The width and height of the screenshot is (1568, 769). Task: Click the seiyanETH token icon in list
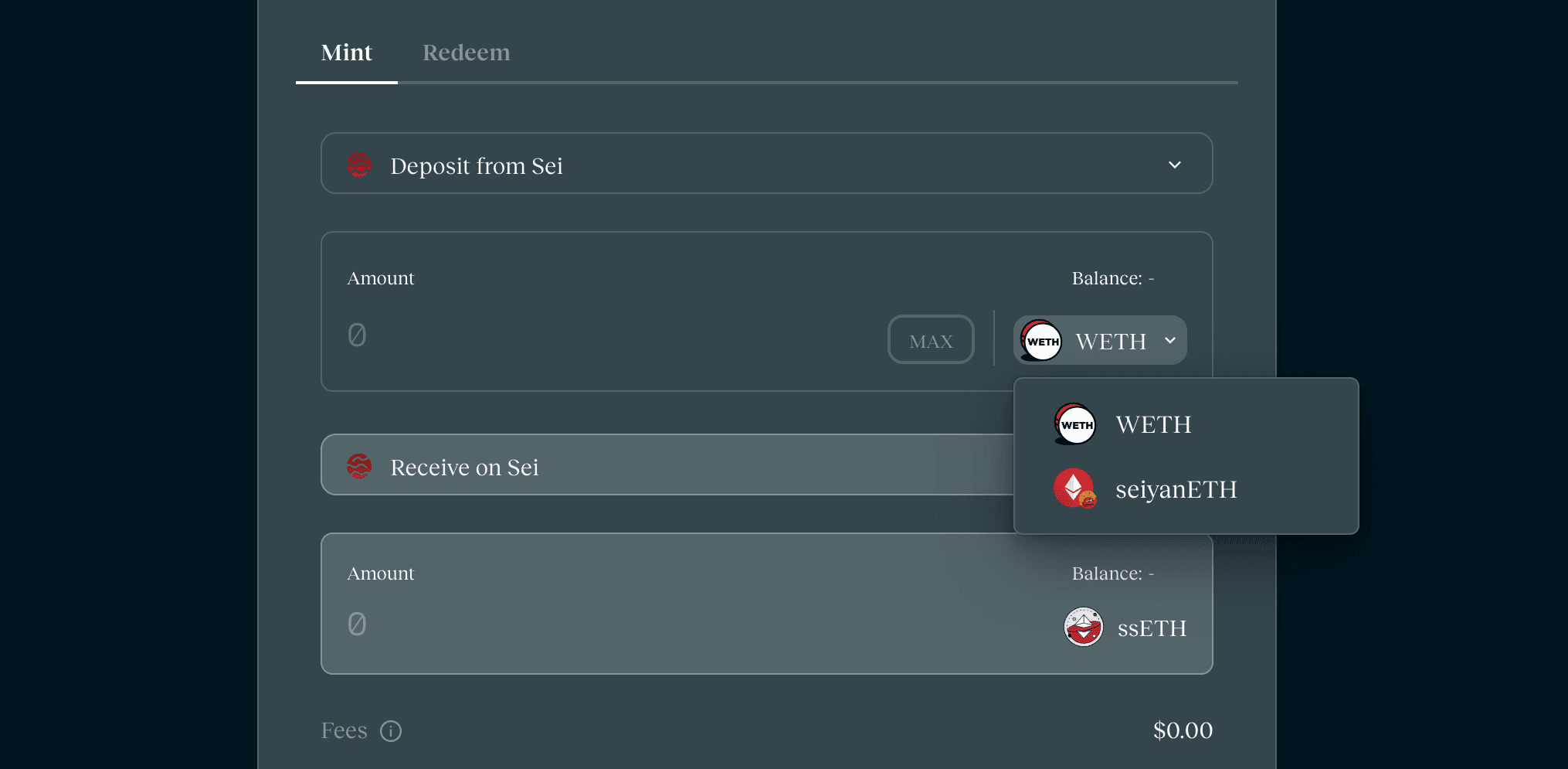(x=1075, y=488)
